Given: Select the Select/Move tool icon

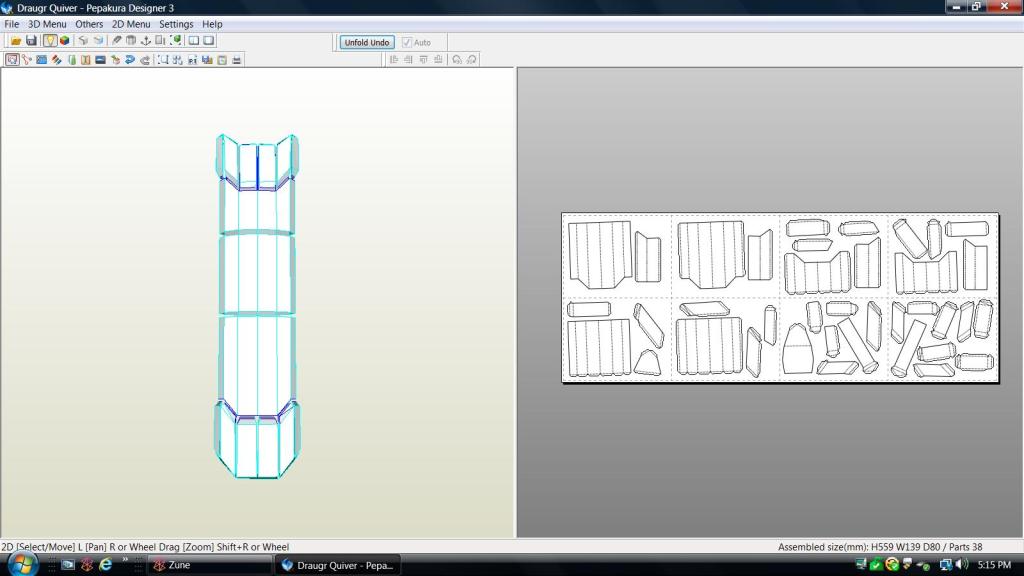Looking at the screenshot, I should (x=12, y=59).
